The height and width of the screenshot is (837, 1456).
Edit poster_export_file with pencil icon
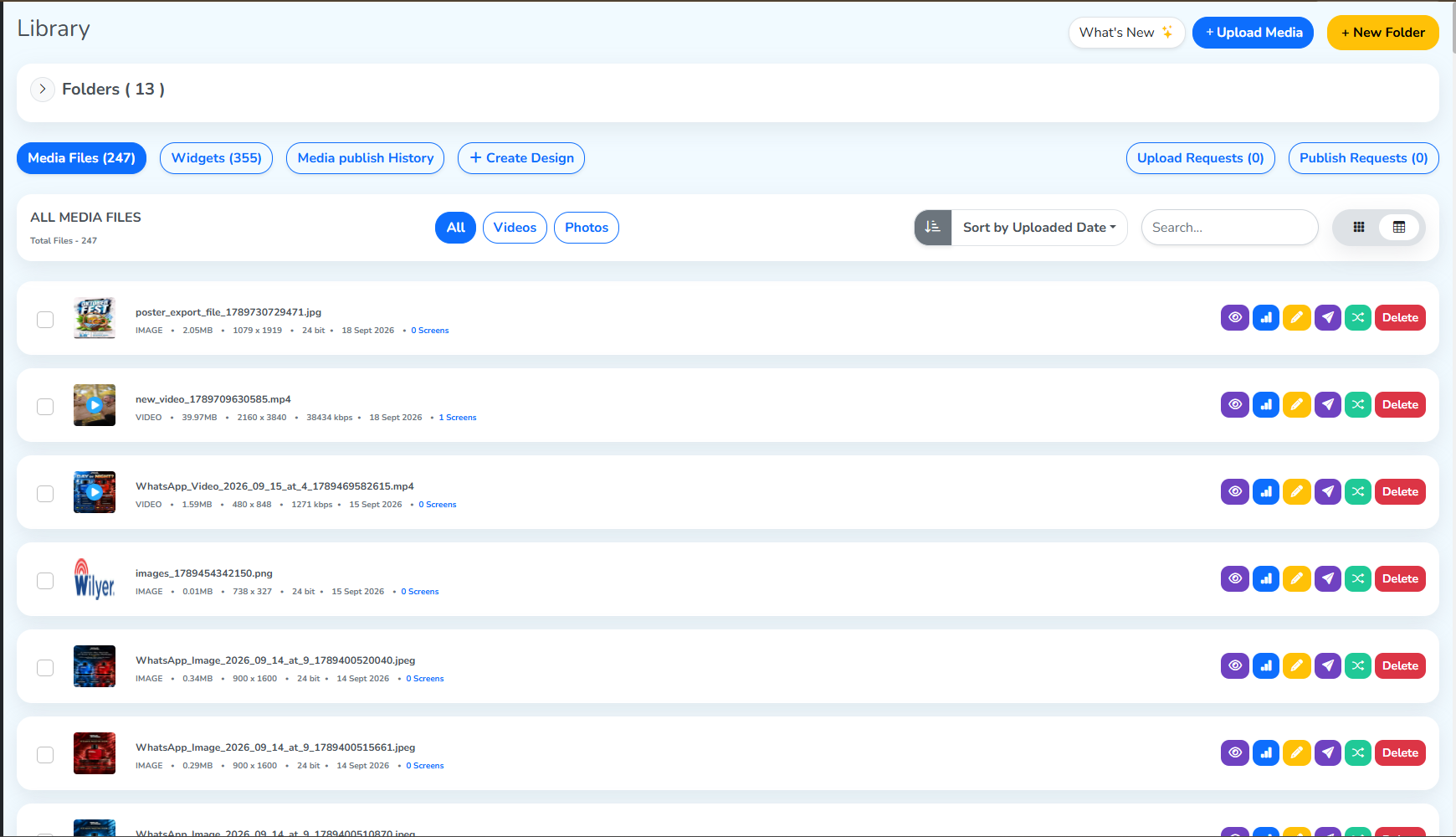tap(1296, 317)
